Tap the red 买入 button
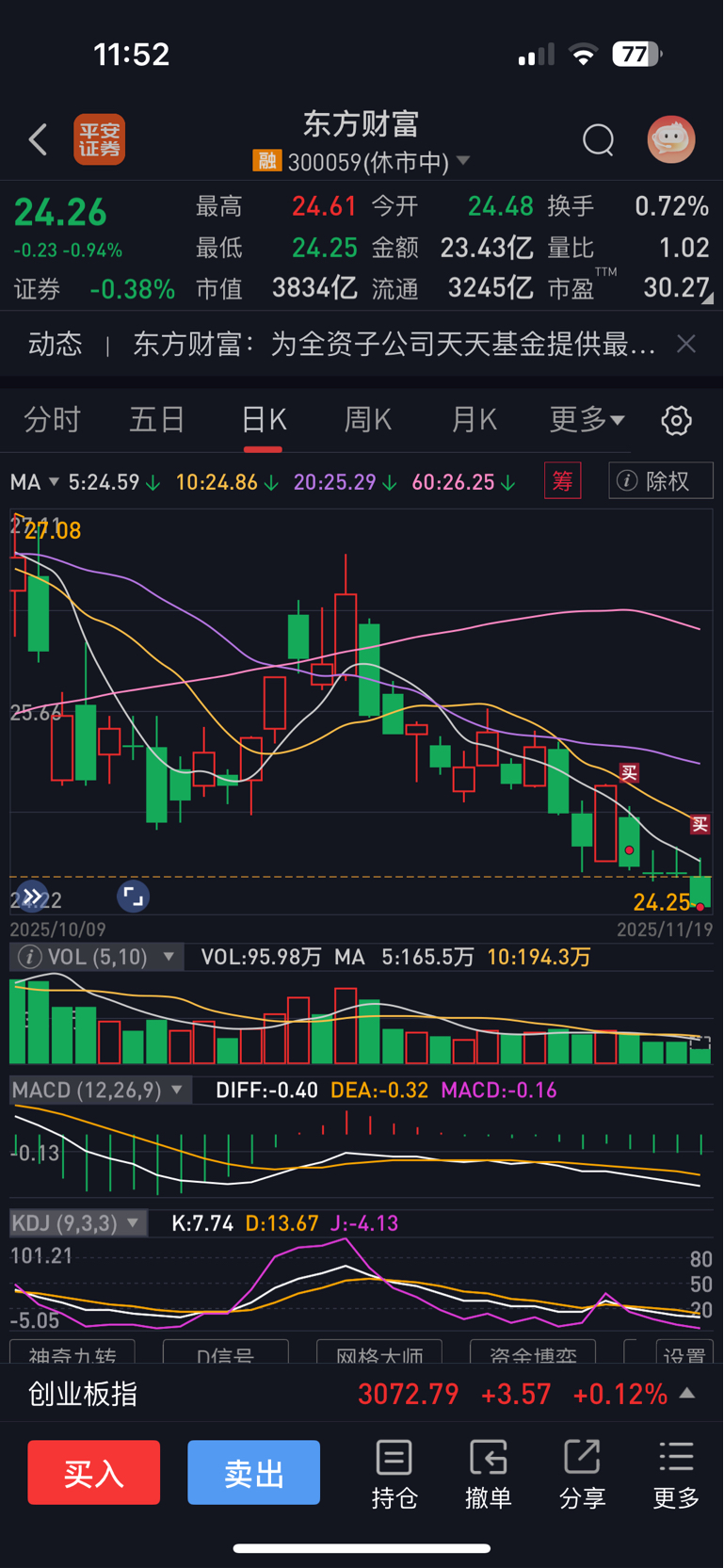Viewport: 724px width, 1568px height. click(x=93, y=1473)
